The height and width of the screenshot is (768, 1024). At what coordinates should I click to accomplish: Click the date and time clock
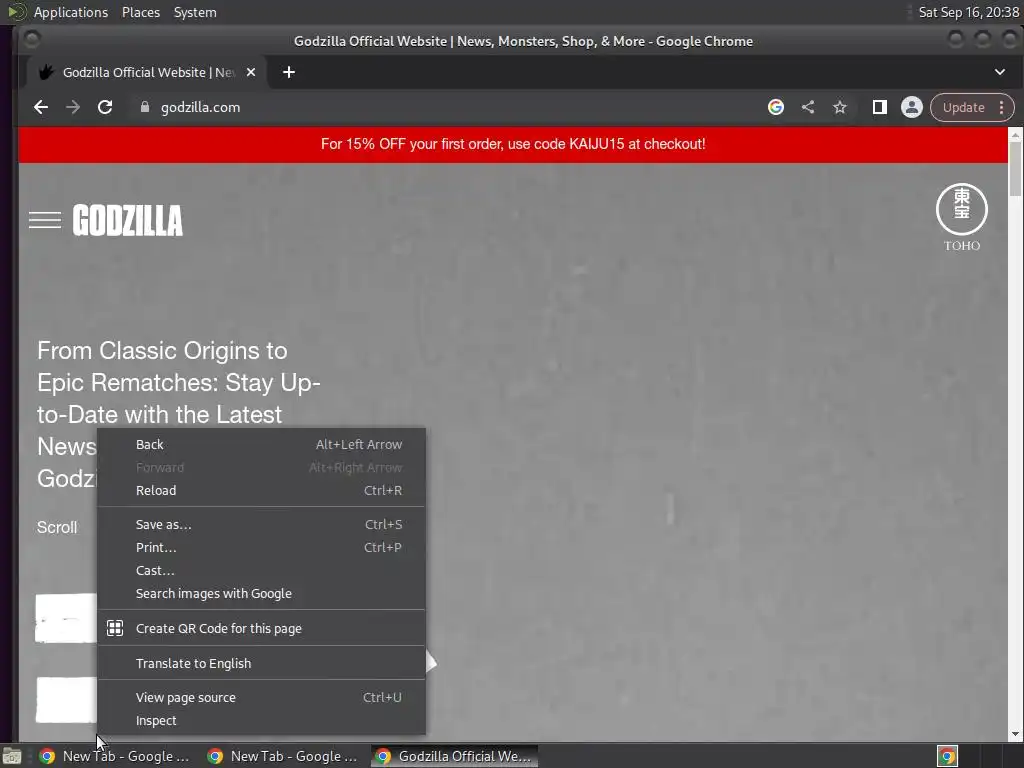(x=968, y=12)
